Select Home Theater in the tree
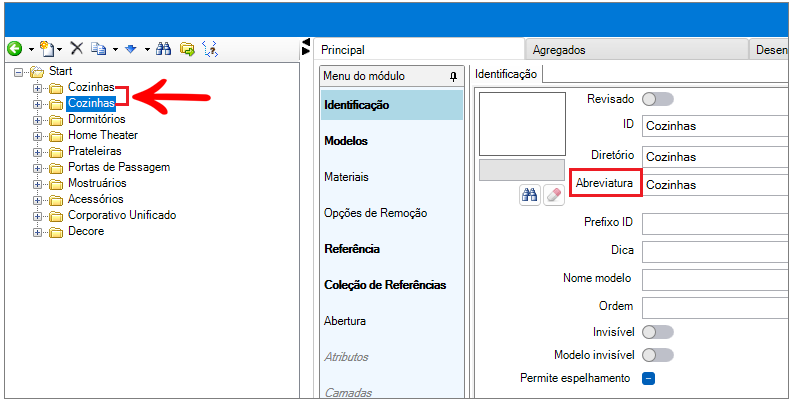This screenshot has width=791, height=400. tap(103, 135)
